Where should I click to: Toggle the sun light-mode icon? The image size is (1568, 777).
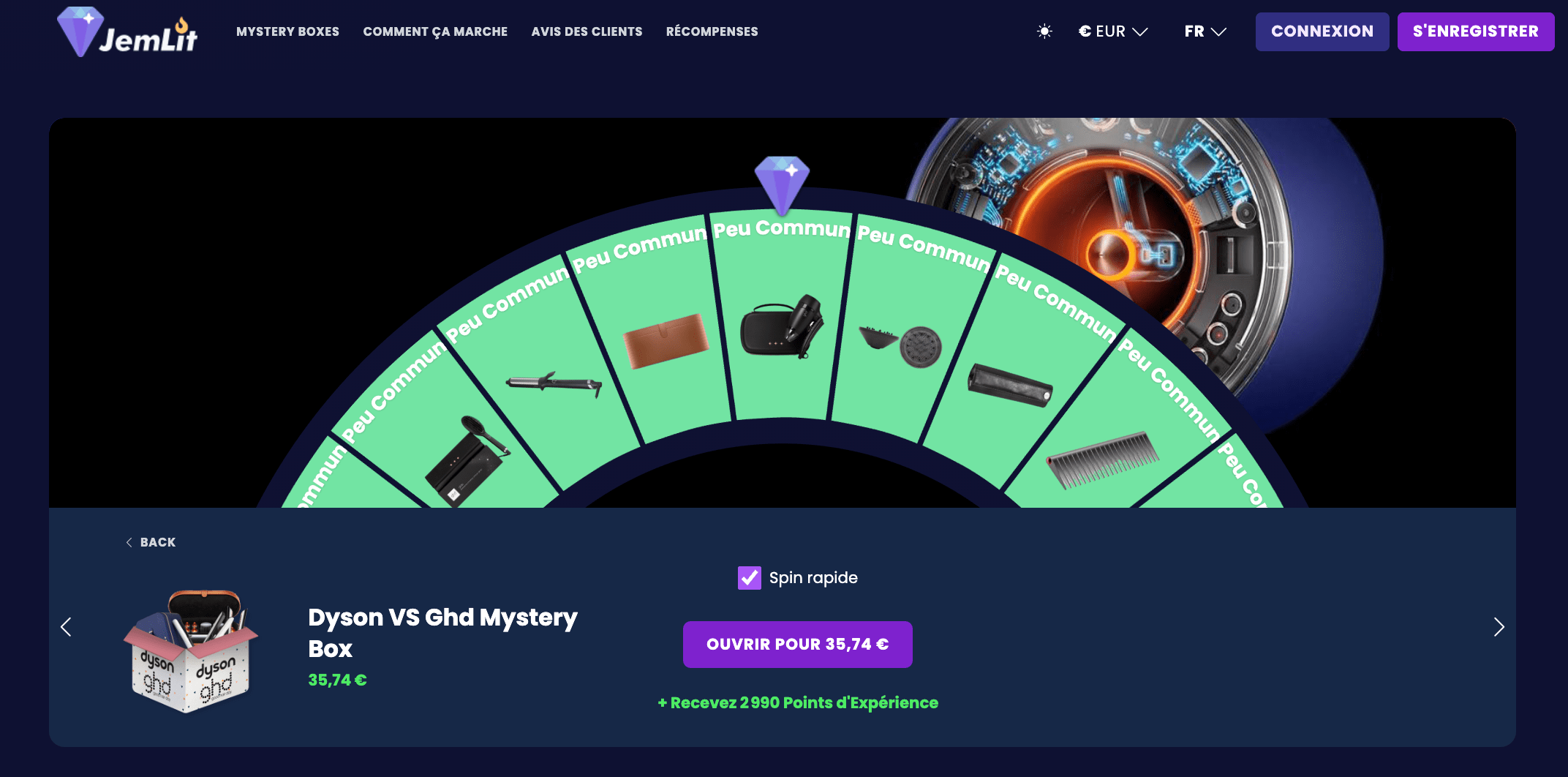pos(1044,31)
